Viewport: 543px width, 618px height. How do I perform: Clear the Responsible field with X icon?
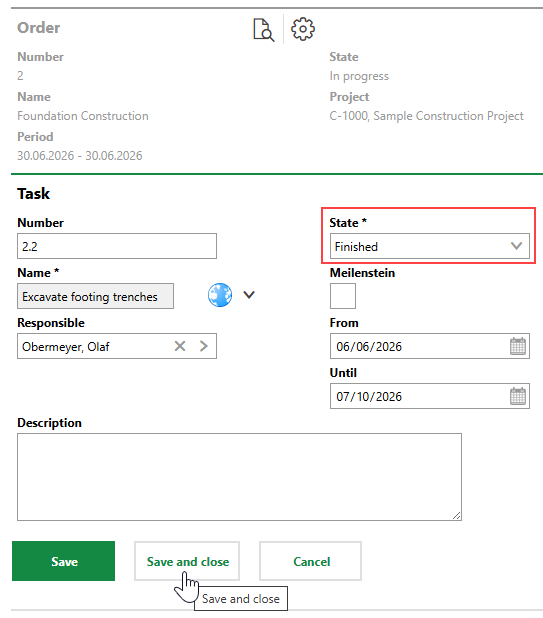(x=180, y=346)
